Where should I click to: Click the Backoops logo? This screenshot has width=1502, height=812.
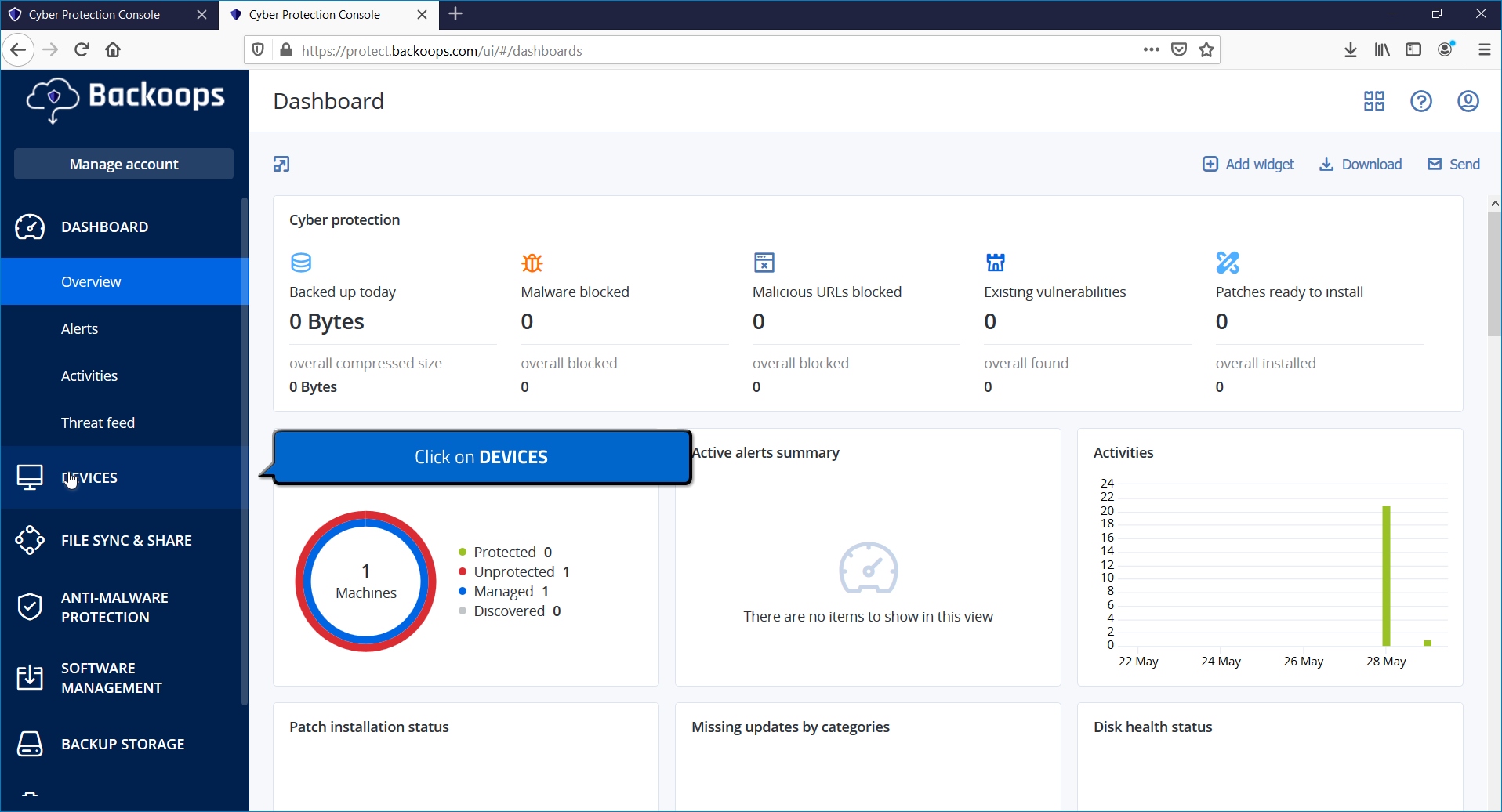(125, 100)
